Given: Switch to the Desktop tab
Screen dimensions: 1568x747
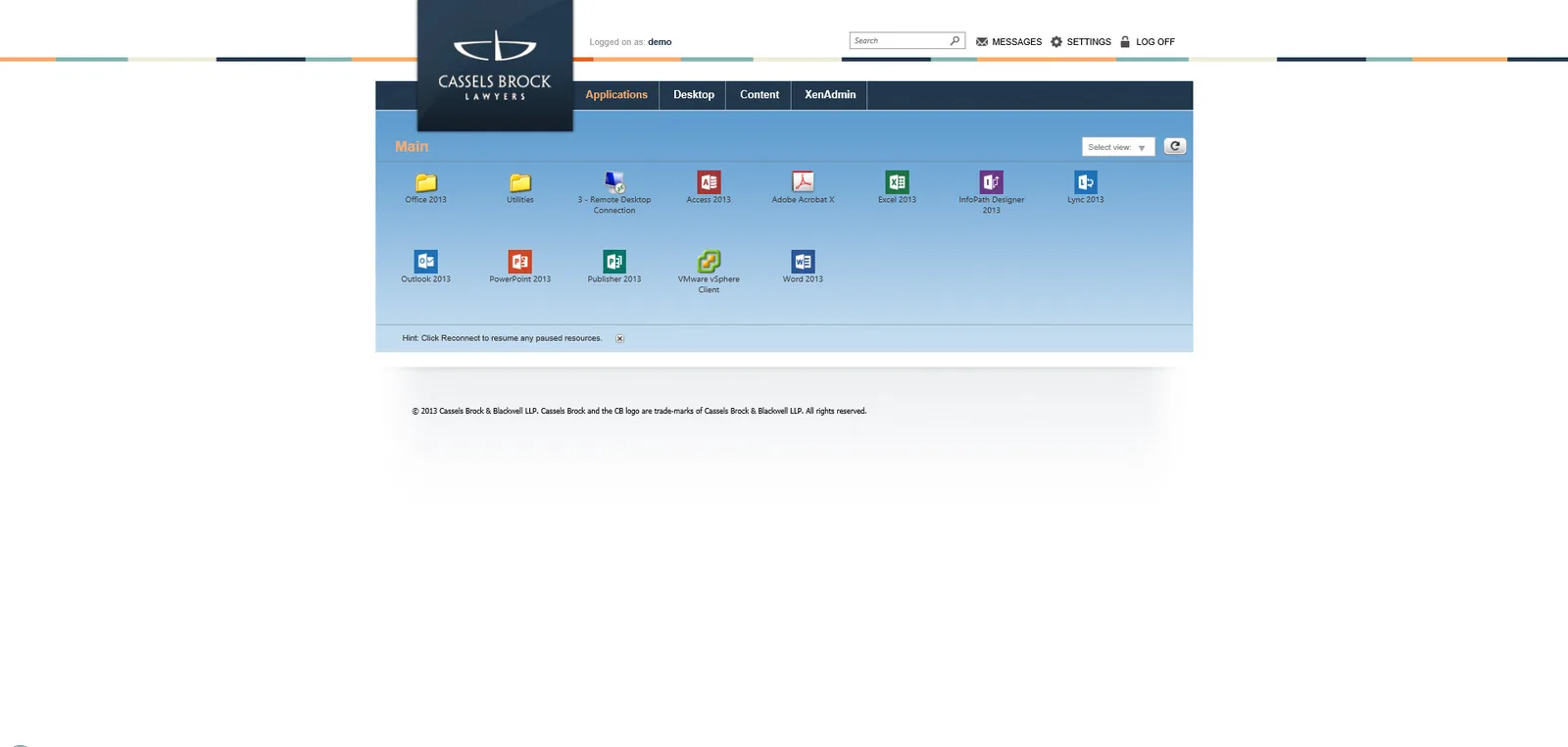Looking at the screenshot, I should click(x=694, y=95).
